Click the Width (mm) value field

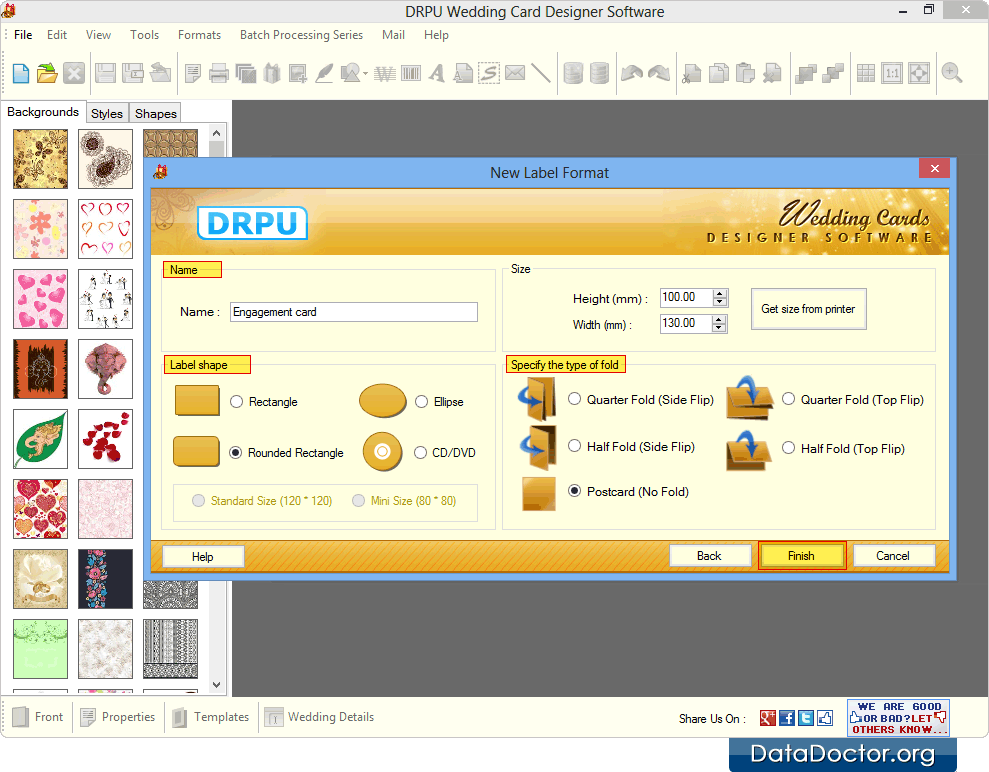point(686,324)
